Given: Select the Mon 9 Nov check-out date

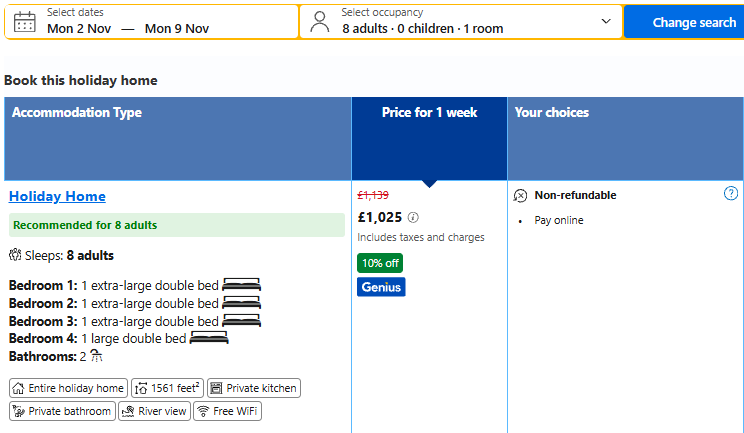Looking at the screenshot, I should pos(177,29).
